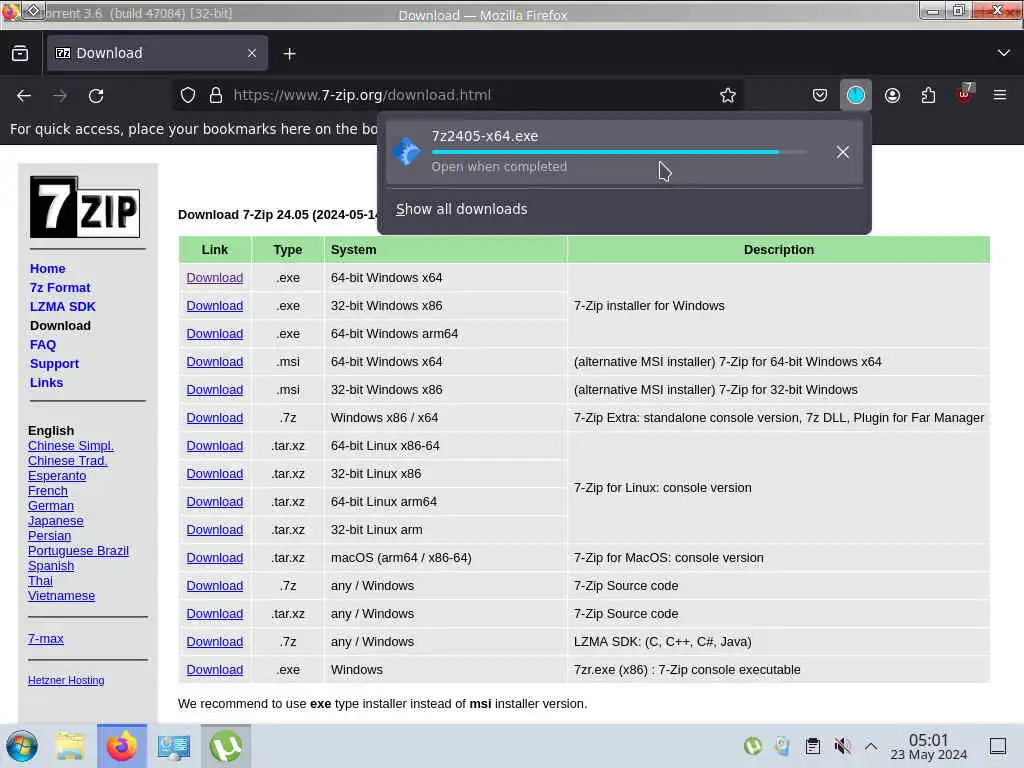Open the Firefox account icon
1024x768 pixels.
click(892, 95)
